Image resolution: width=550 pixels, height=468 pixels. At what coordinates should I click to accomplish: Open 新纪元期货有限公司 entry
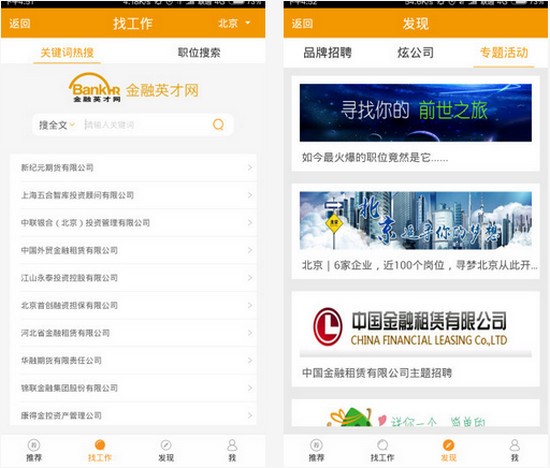tap(133, 168)
